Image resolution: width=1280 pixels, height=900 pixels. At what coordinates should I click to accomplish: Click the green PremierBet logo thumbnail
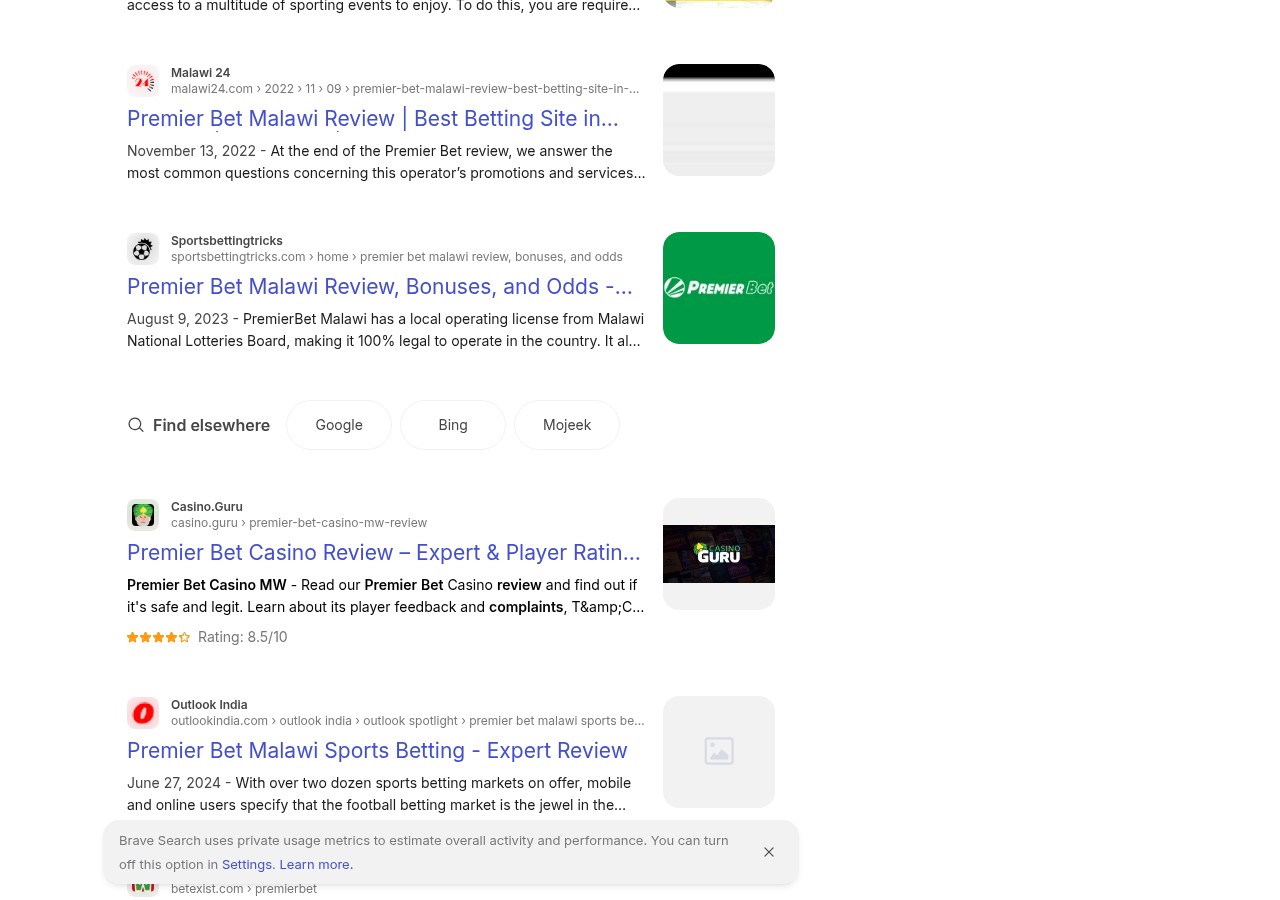(719, 288)
